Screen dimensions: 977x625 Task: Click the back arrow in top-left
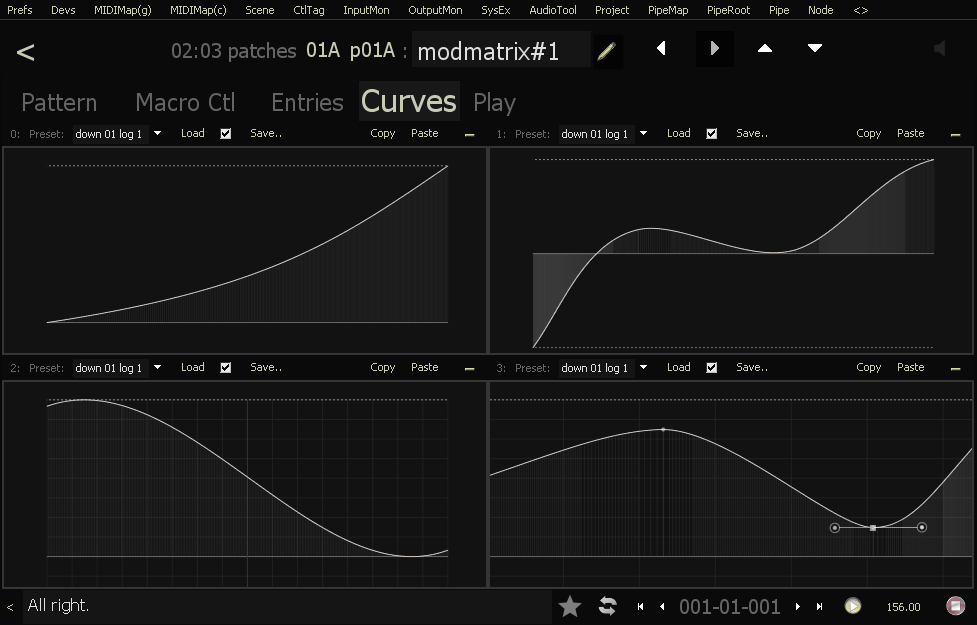tap(26, 52)
